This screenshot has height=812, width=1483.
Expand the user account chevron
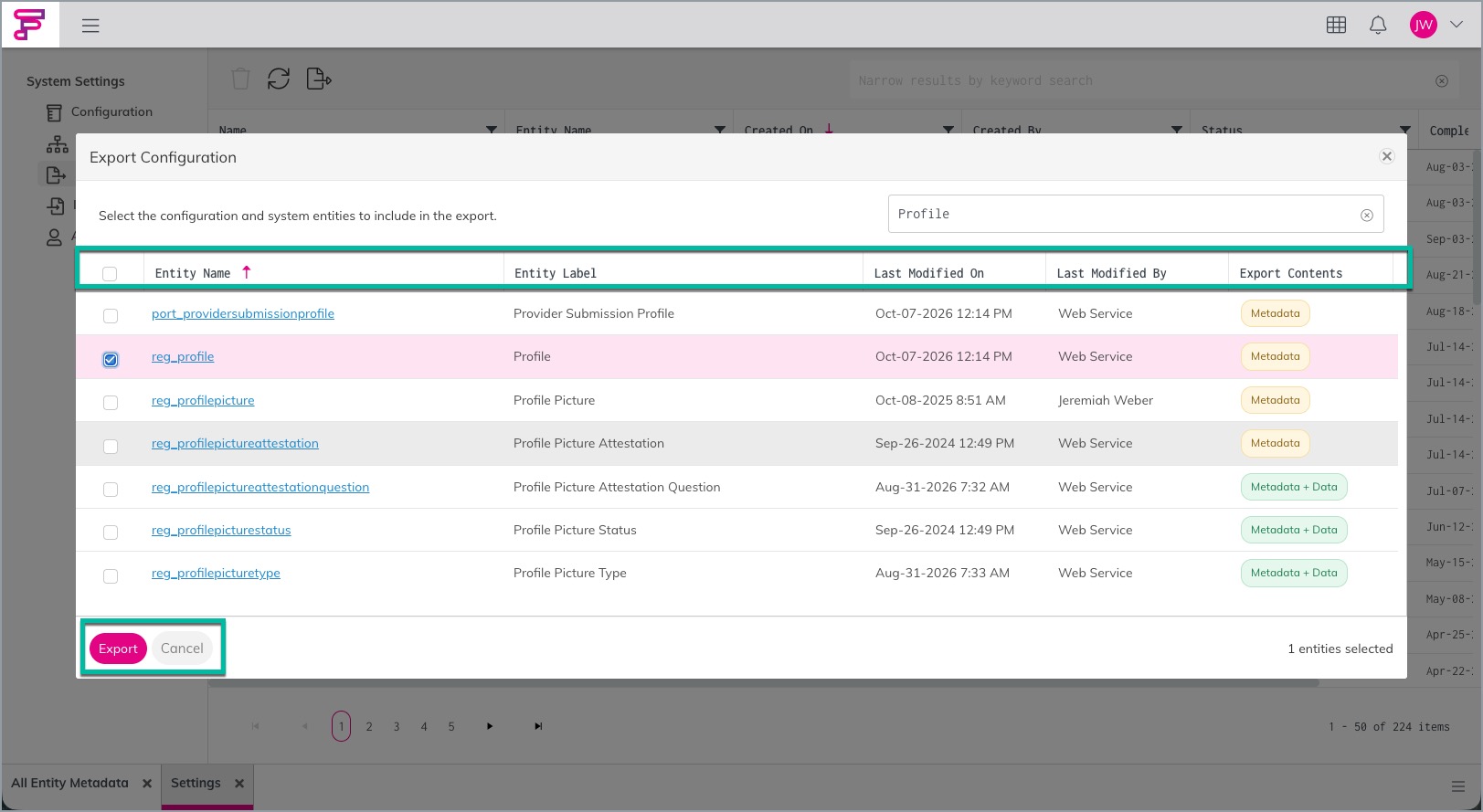pyautogui.click(x=1457, y=25)
